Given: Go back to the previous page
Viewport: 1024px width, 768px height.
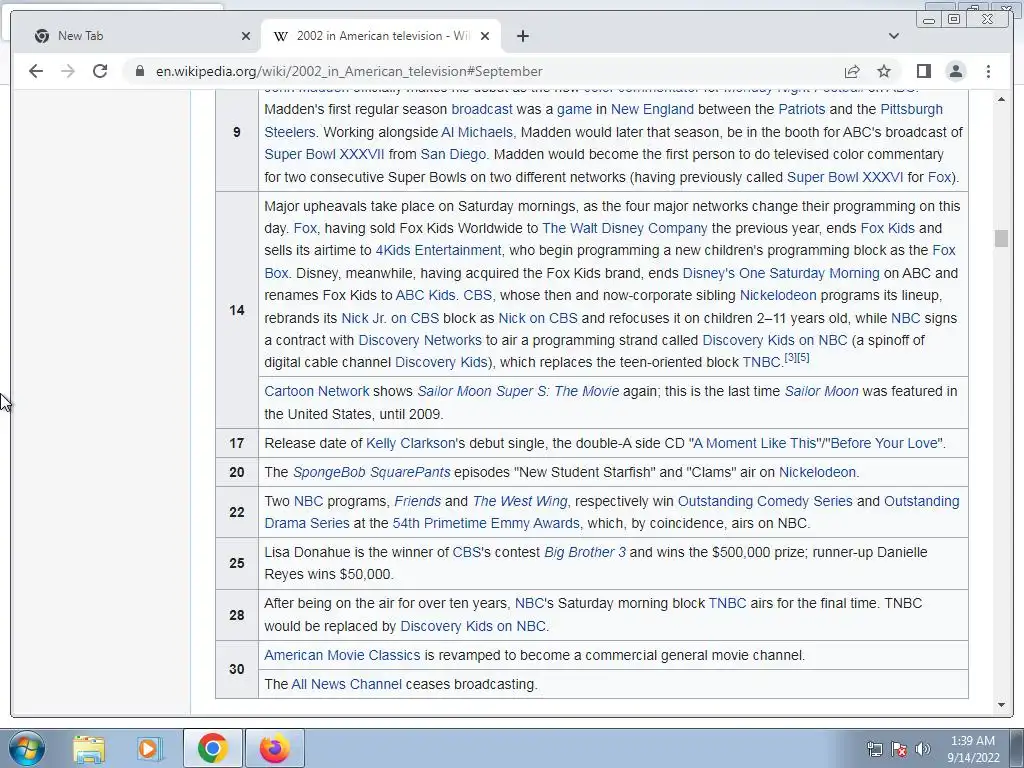Looking at the screenshot, I should pyautogui.click(x=36, y=71).
